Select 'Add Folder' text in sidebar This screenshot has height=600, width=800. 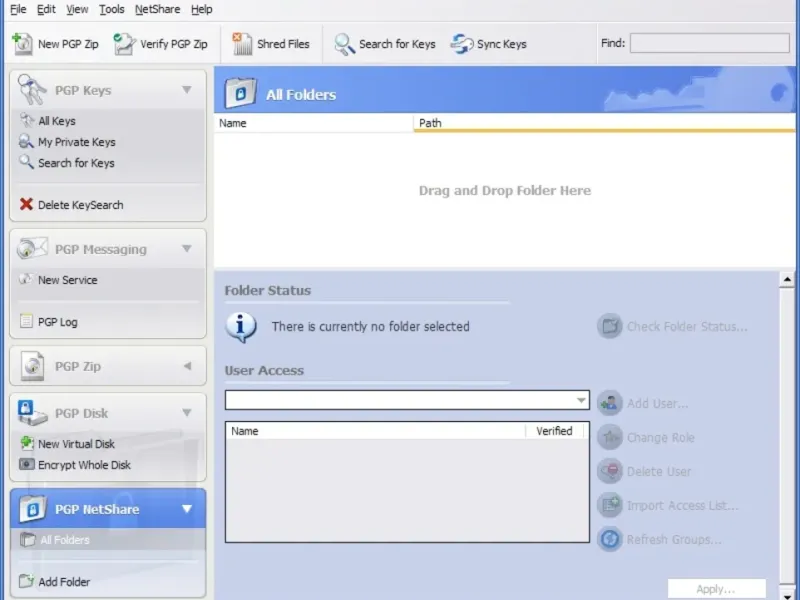pos(64,582)
